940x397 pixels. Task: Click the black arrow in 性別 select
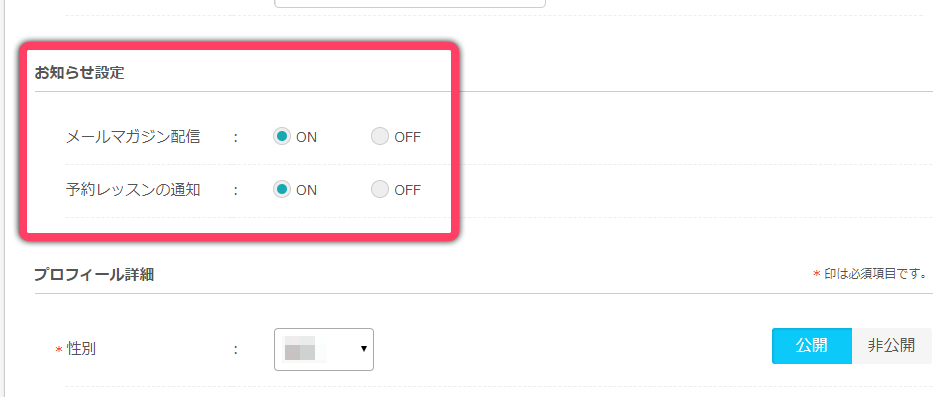click(363, 348)
